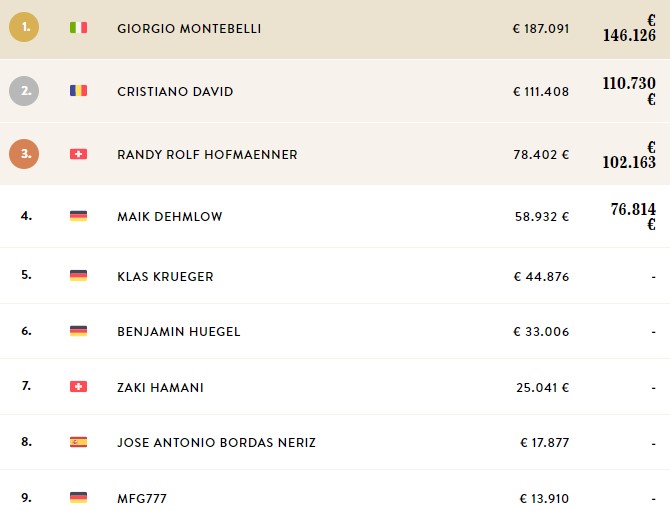The height and width of the screenshot is (511, 670).
Task: Click Italy flag next to Giorgio Montebelli
Action: pos(79,28)
